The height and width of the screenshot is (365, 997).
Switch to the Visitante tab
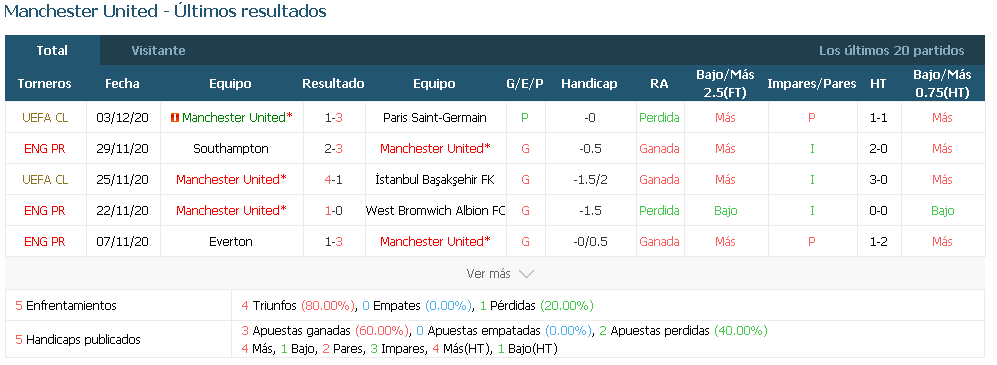pyautogui.click(x=158, y=50)
